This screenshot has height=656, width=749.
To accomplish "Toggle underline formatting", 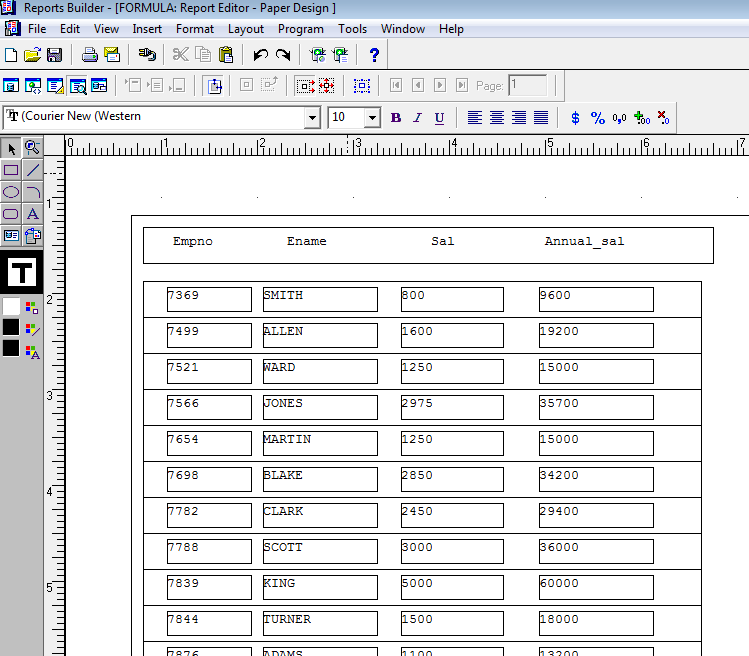I will coord(440,118).
